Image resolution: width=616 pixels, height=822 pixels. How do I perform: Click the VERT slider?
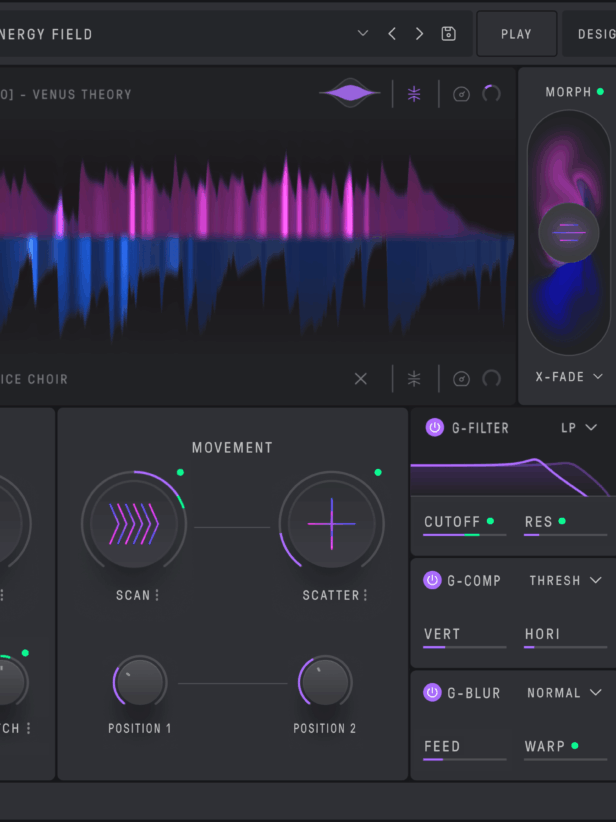[464, 647]
